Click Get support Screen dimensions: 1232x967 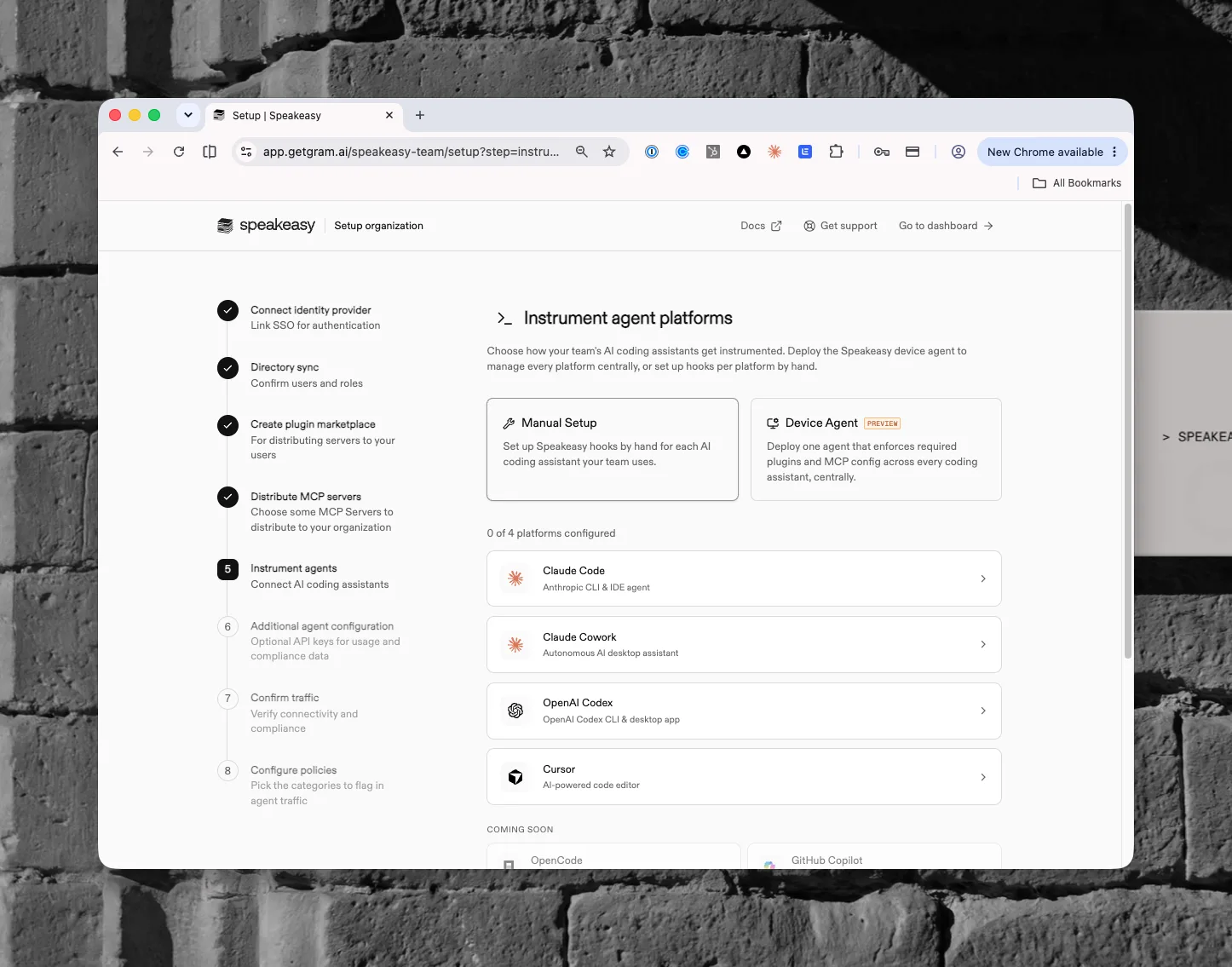[x=840, y=226]
